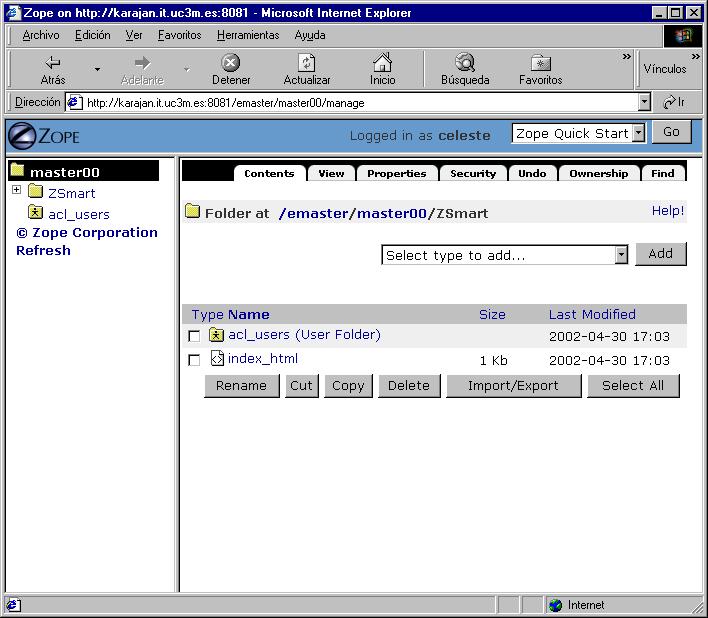The height and width of the screenshot is (618, 708).
Task: Click the Cut button
Action: (x=302, y=386)
